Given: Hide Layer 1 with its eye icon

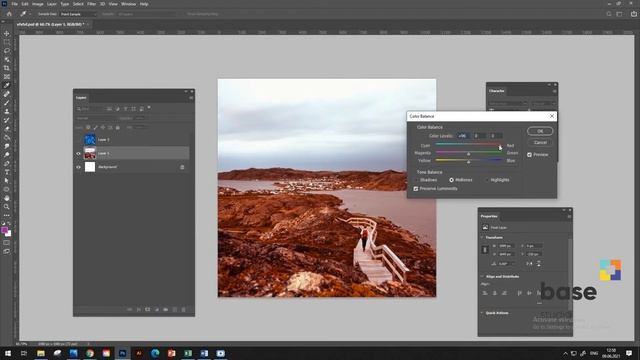Looking at the screenshot, I should (x=78, y=153).
